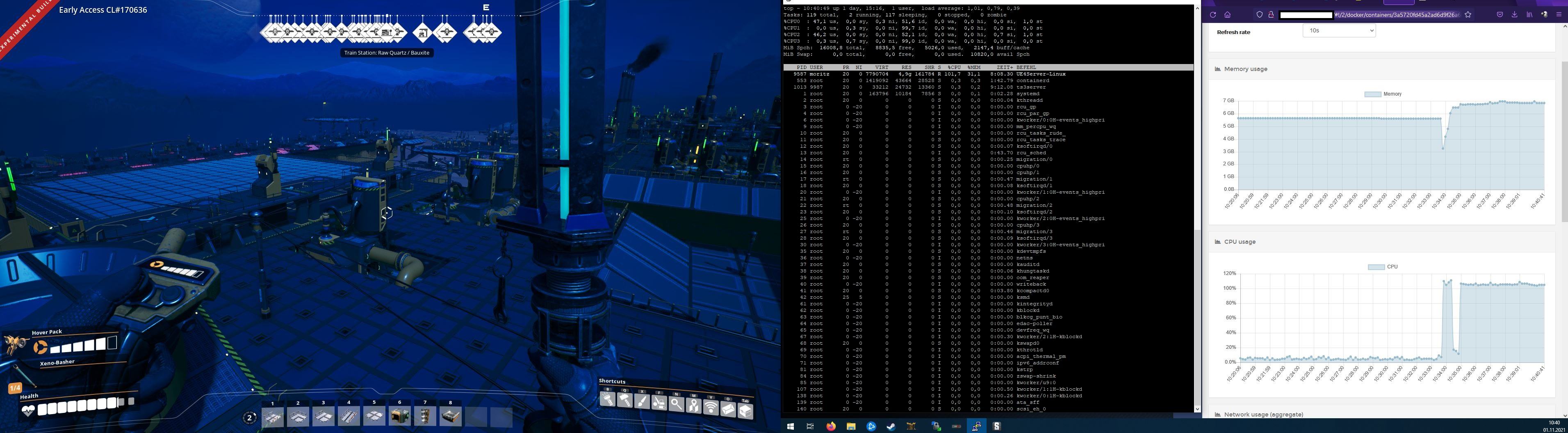Image resolution: width=1568 pixels, height=433 pixels.
Task: Click the browser extension icon beside library
Action: click(1544, 15)
